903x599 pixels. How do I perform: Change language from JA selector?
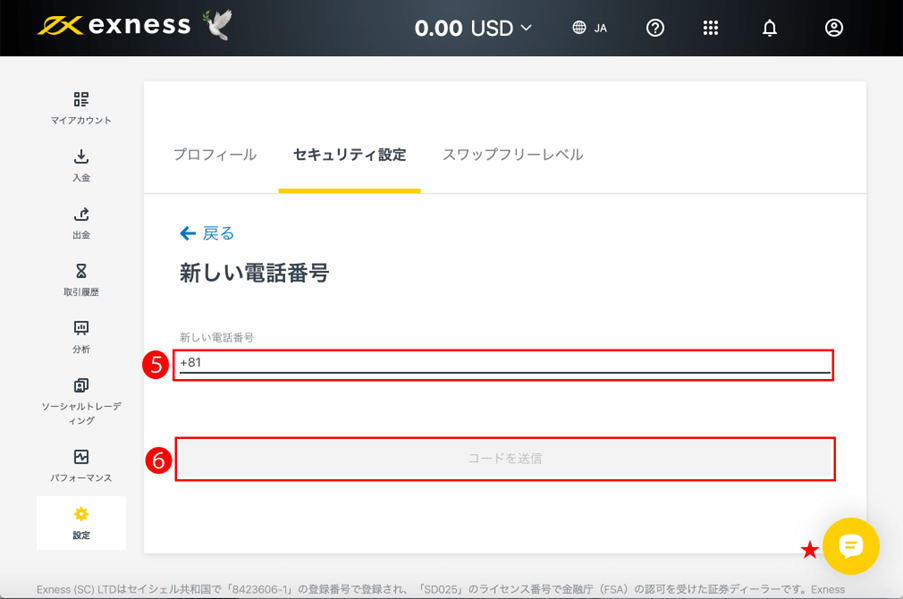589,28
